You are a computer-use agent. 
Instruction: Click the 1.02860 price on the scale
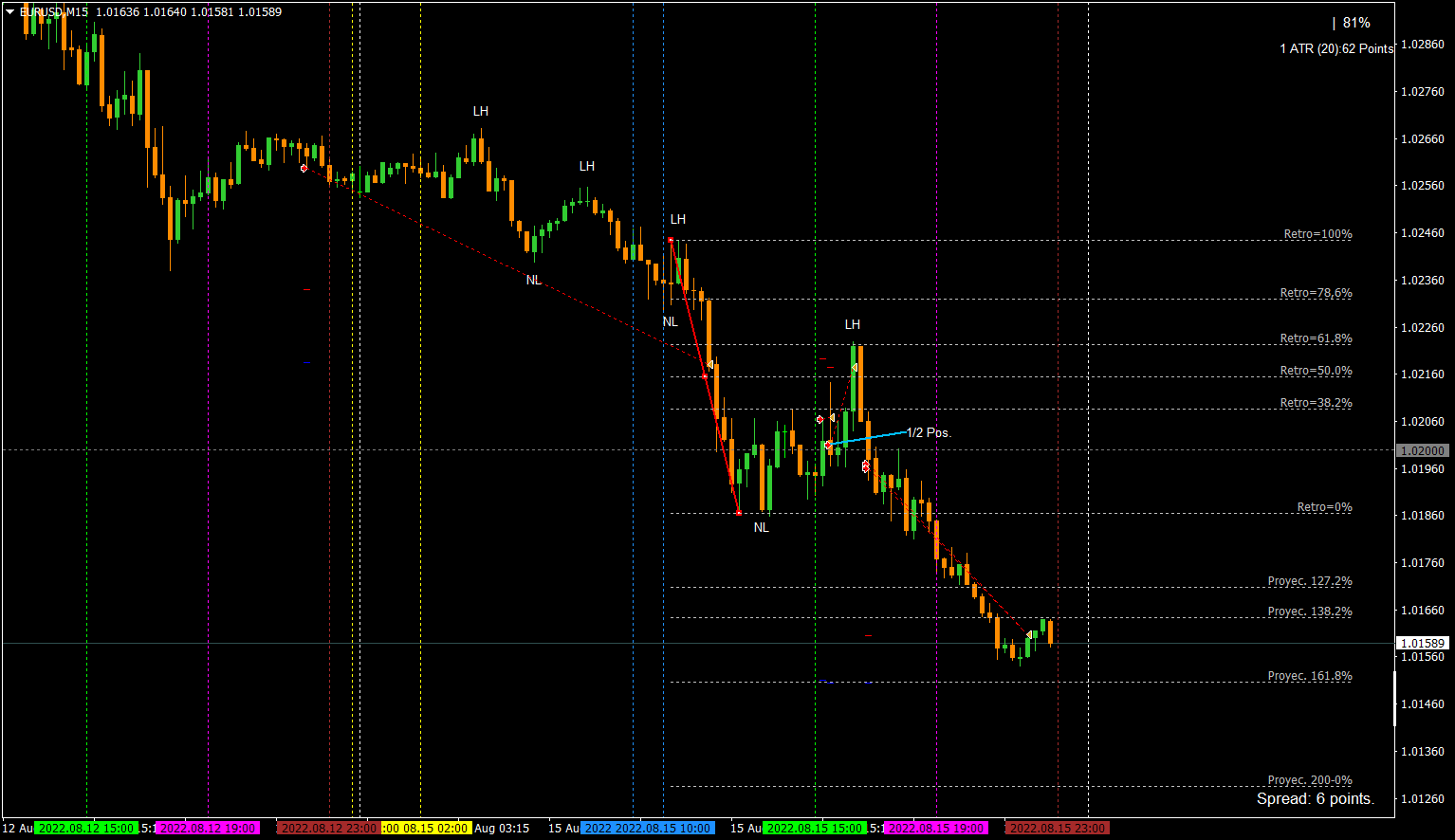click(1423, 45)
